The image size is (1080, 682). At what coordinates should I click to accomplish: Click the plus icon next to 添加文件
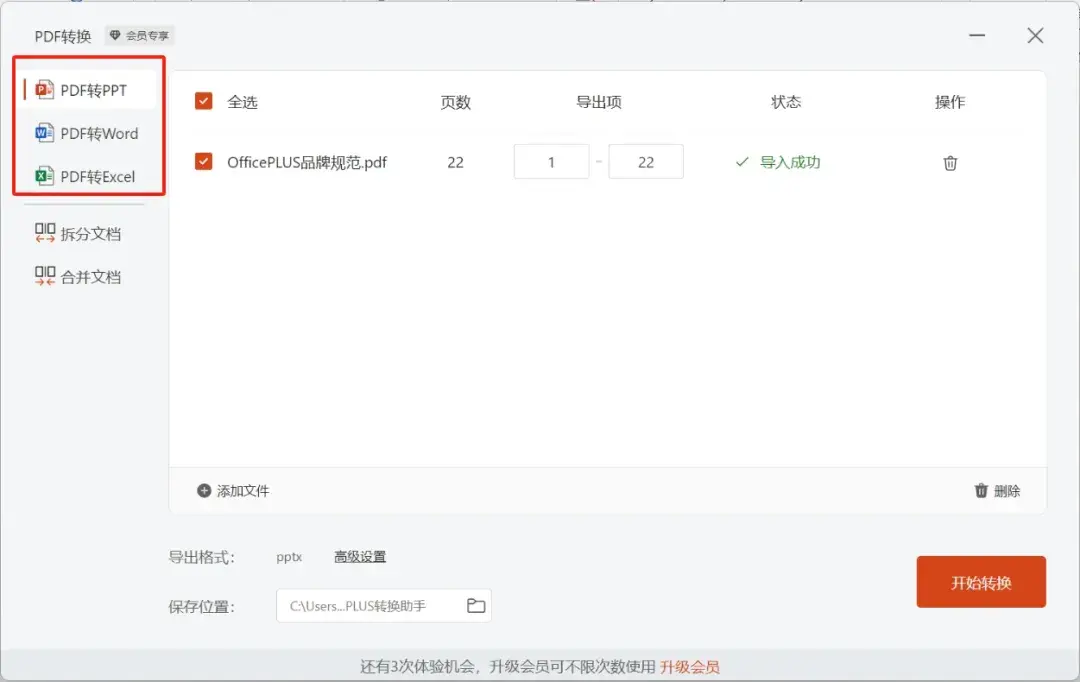click(203, 491)
